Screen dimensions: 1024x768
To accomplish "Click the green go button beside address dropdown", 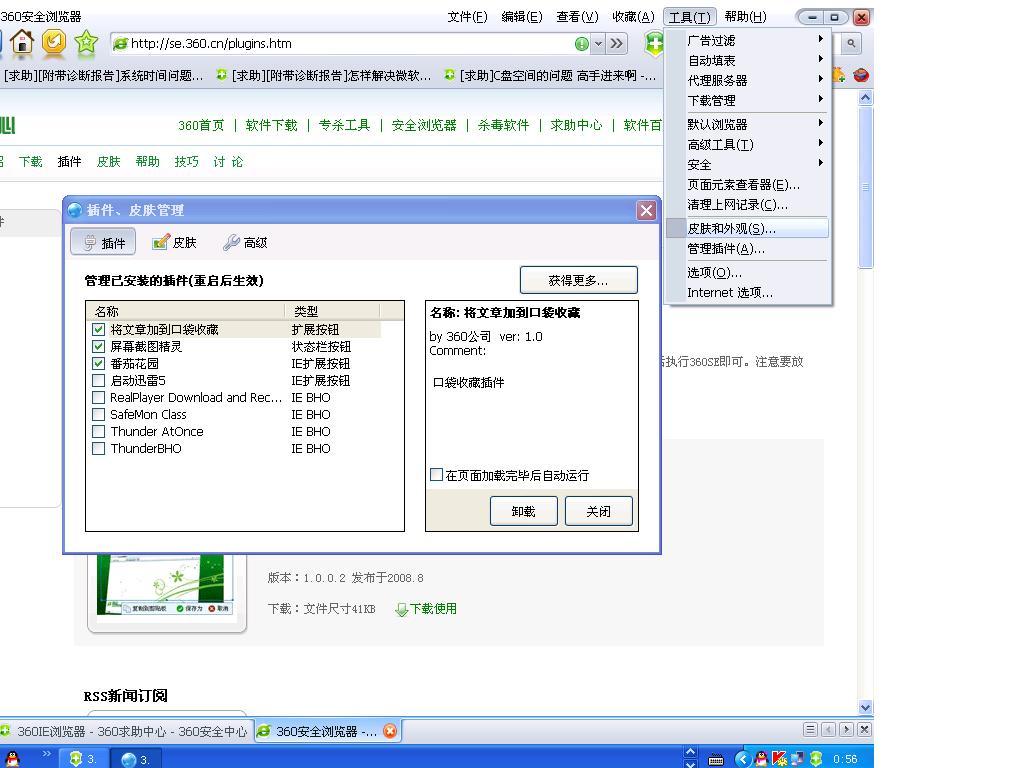I will 582,43.
